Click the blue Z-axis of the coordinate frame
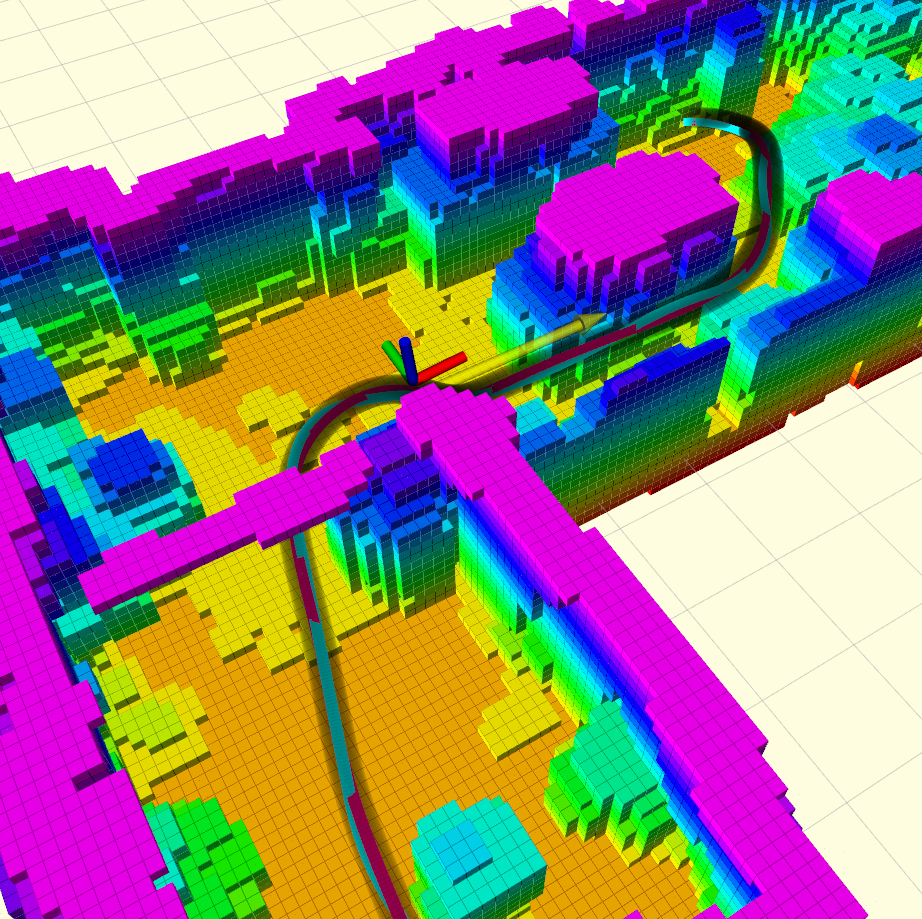The height and width of the screenshot is (919, 922). (408, 360)
